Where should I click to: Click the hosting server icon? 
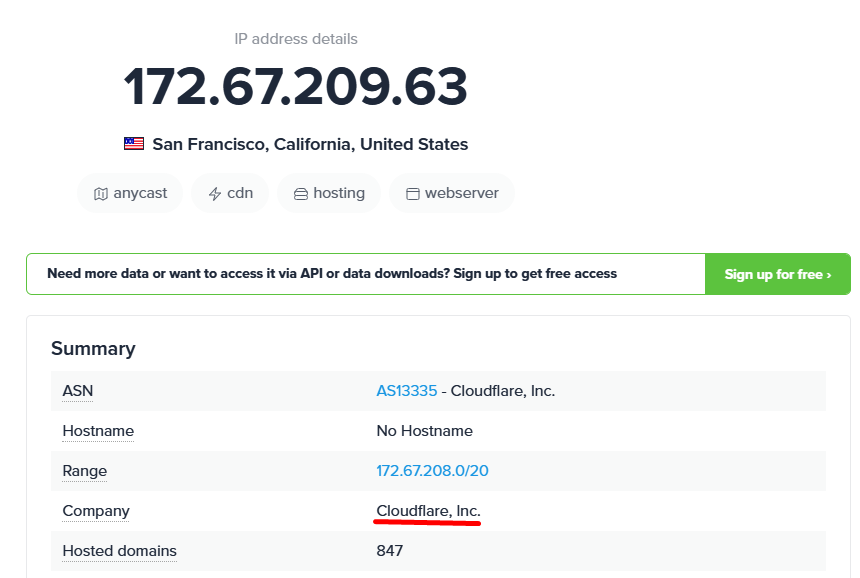(301, 194)
